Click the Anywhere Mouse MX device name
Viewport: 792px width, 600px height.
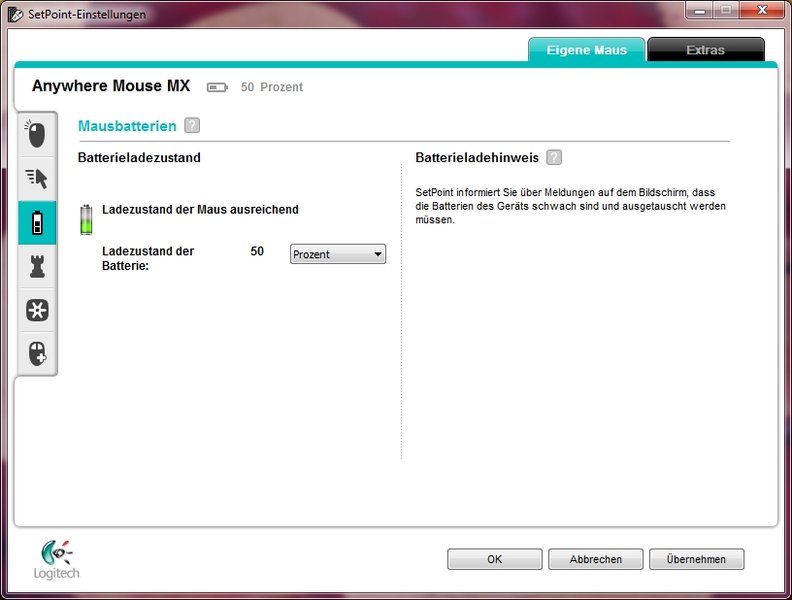[x=111, y=86]
